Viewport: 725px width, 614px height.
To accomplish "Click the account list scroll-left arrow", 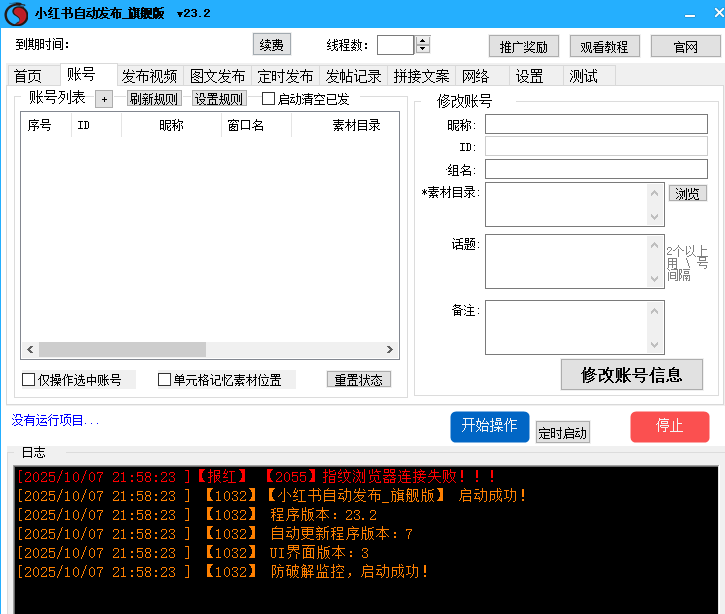I will tap(31, 350).
